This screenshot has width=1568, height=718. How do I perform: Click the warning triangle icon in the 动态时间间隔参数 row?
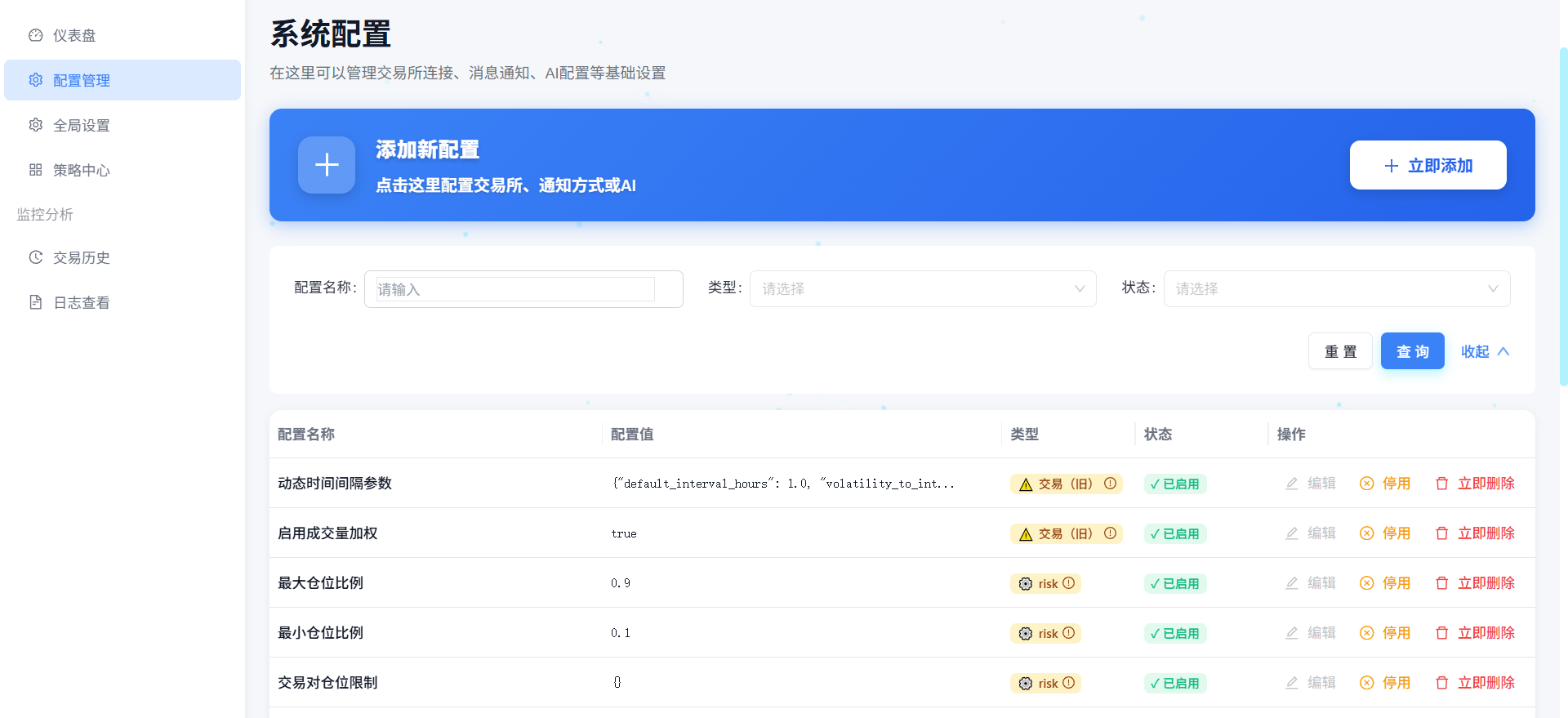(1026, 484)
